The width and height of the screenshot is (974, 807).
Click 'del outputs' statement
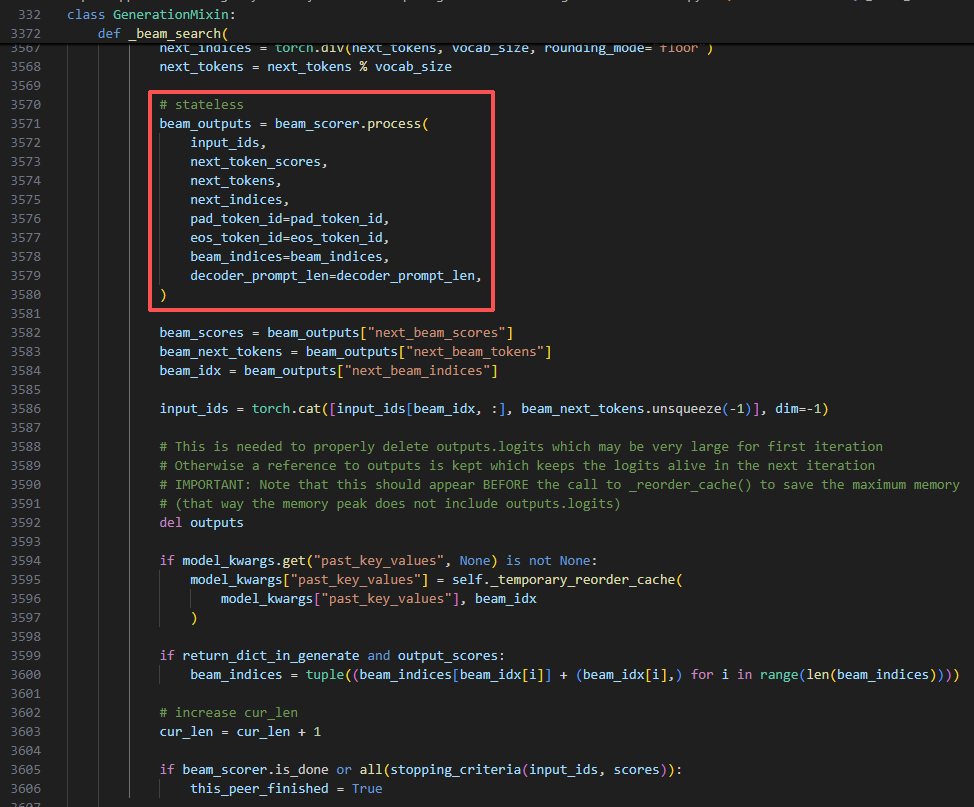pos(201,522)
